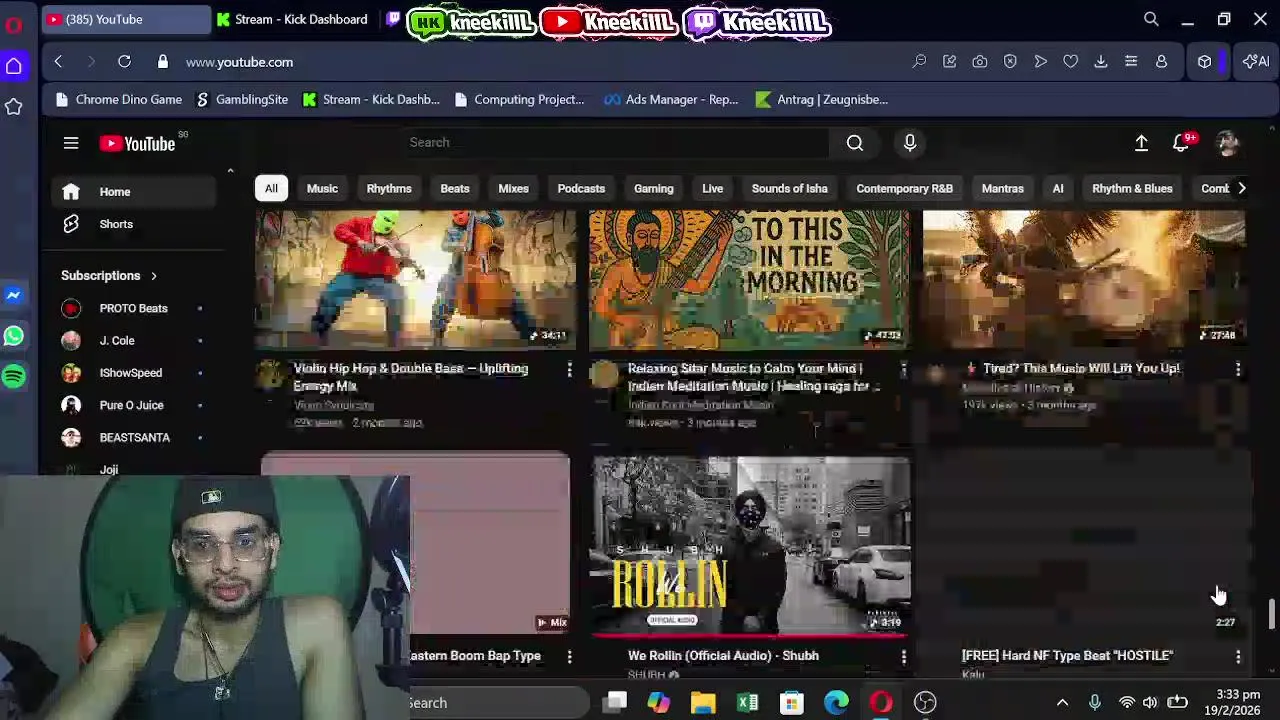Open Spotify player in the Opera sidebar
Image resolution: width=1280 pixels, height=720 pixels.
tap(14, 377)
